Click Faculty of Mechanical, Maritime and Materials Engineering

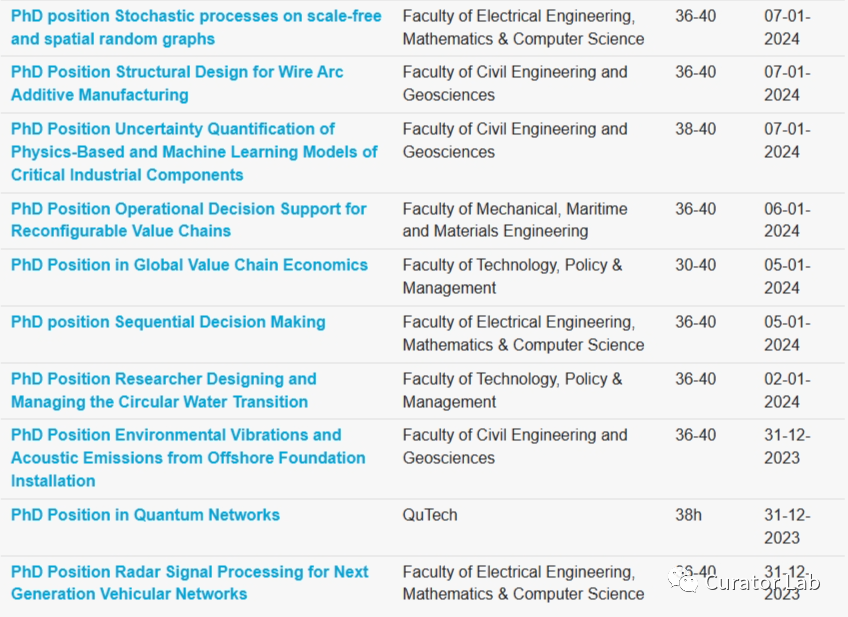tap(515, 220)
